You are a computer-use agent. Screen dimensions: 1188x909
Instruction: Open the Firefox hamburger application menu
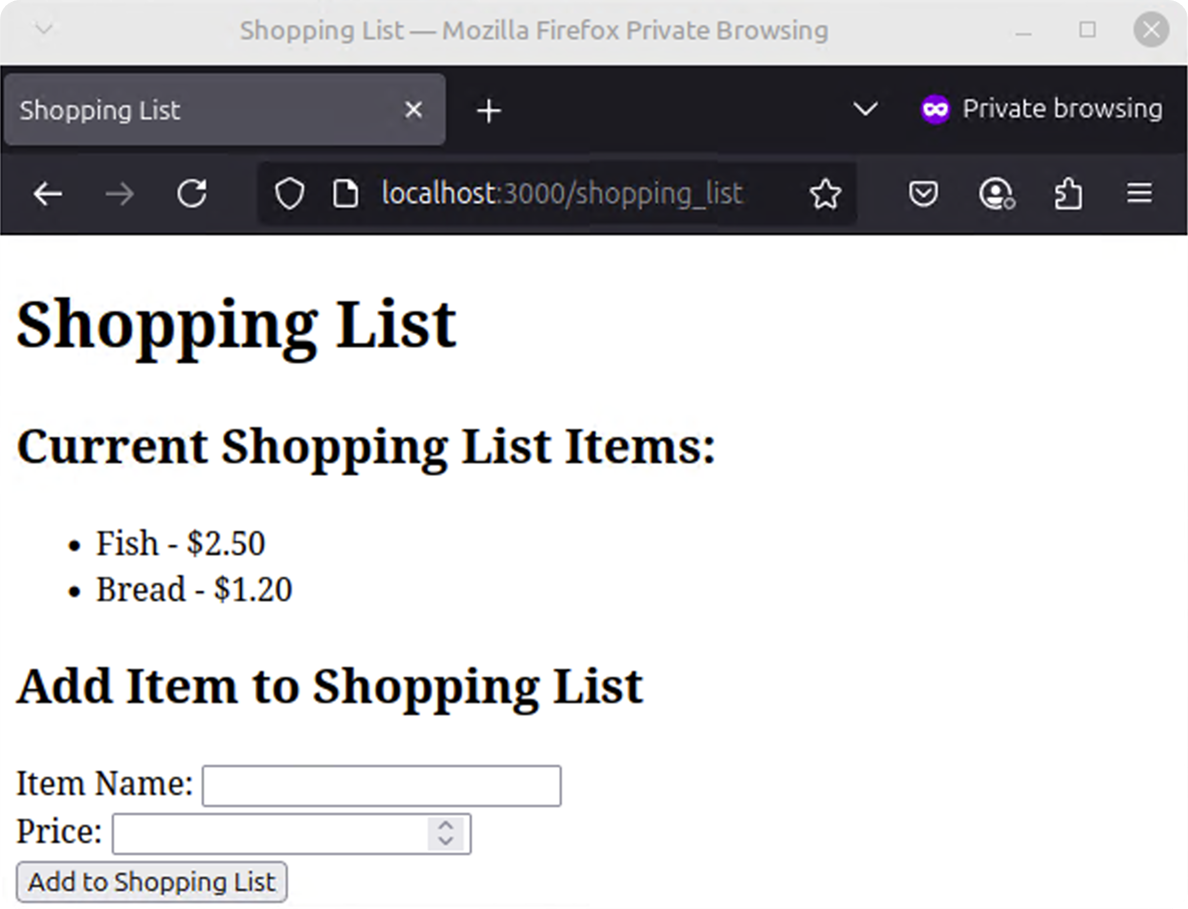[x=1140, y=194]
